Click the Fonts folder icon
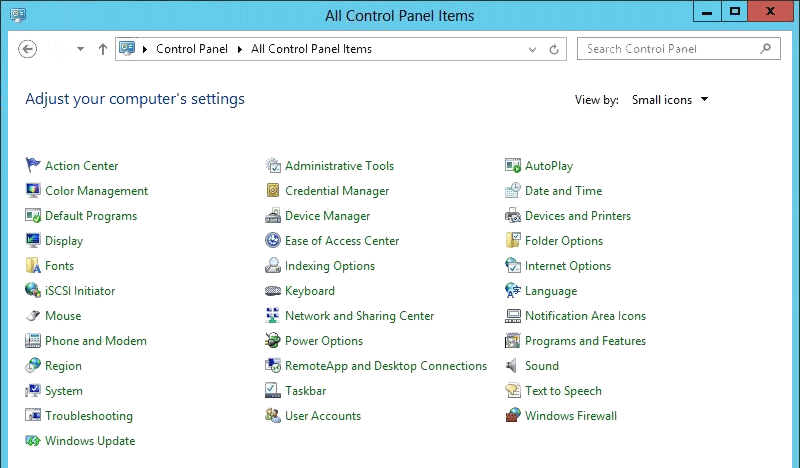This screenshot has width=800, height=468. (33, 266)
